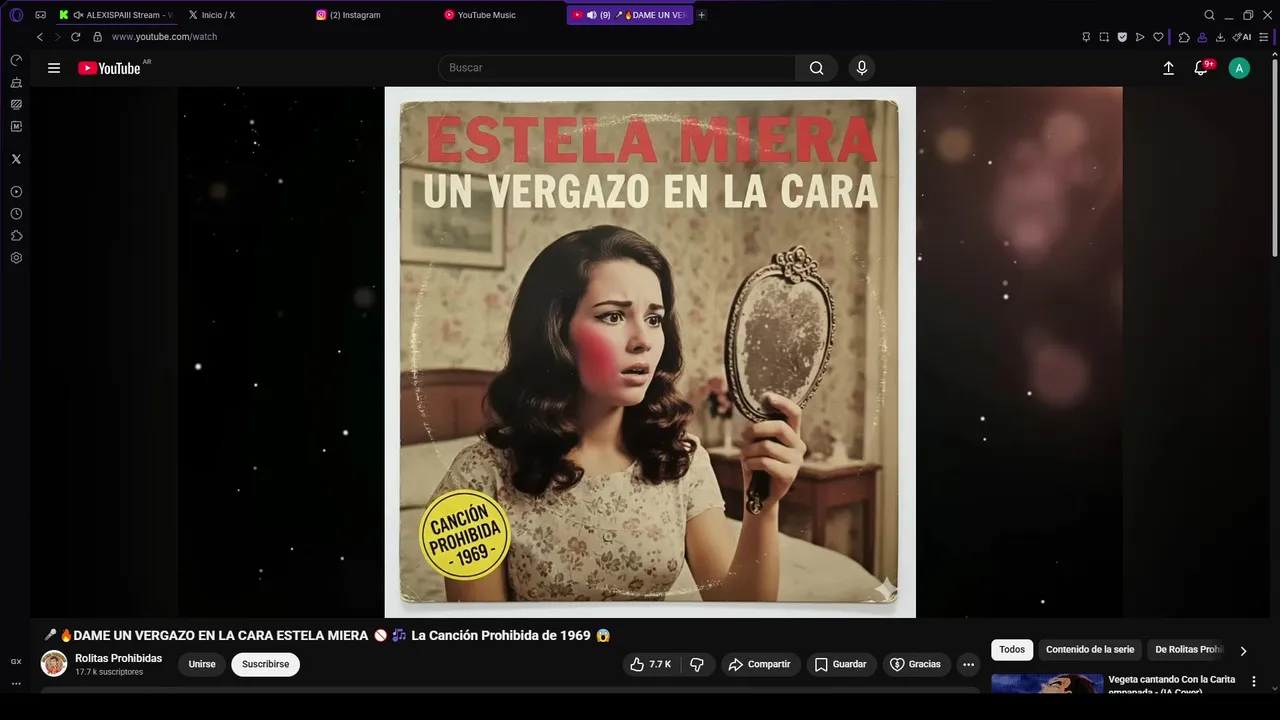Viewport: 1280px width, 720px height.
Task: Reload the current page
Action: coord(75,37)
